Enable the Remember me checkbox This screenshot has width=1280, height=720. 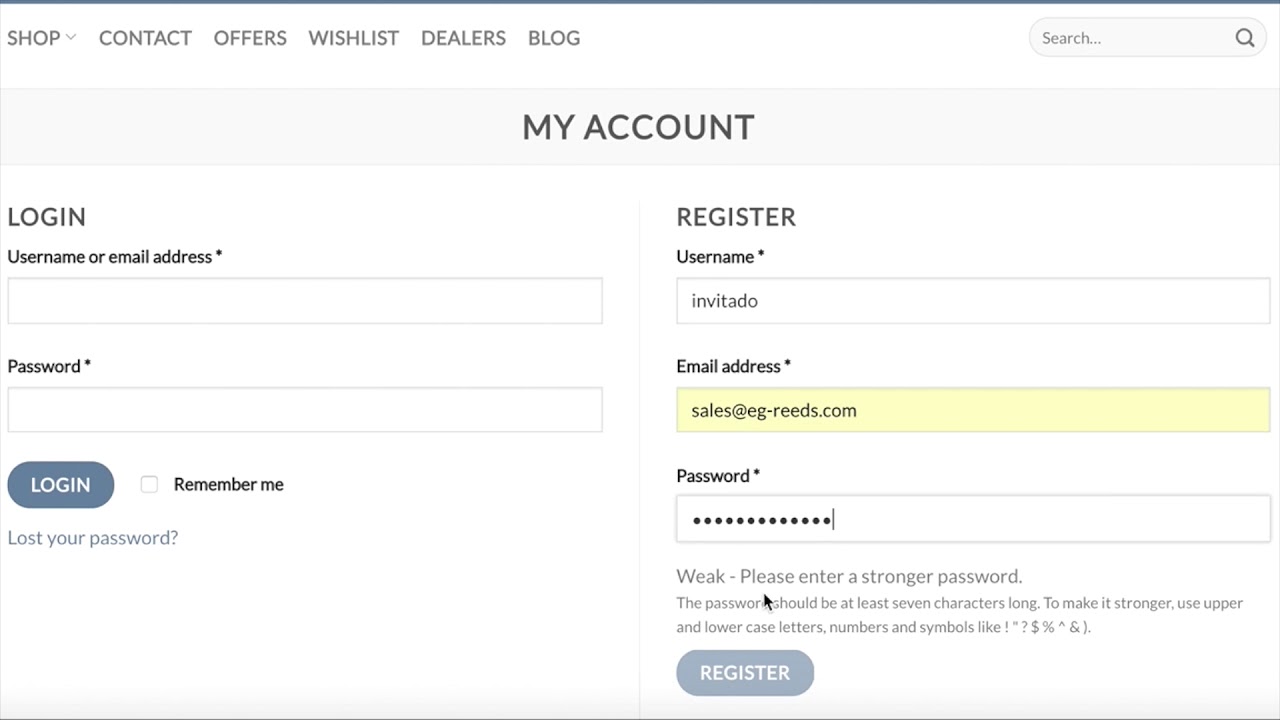pos(149,485)
